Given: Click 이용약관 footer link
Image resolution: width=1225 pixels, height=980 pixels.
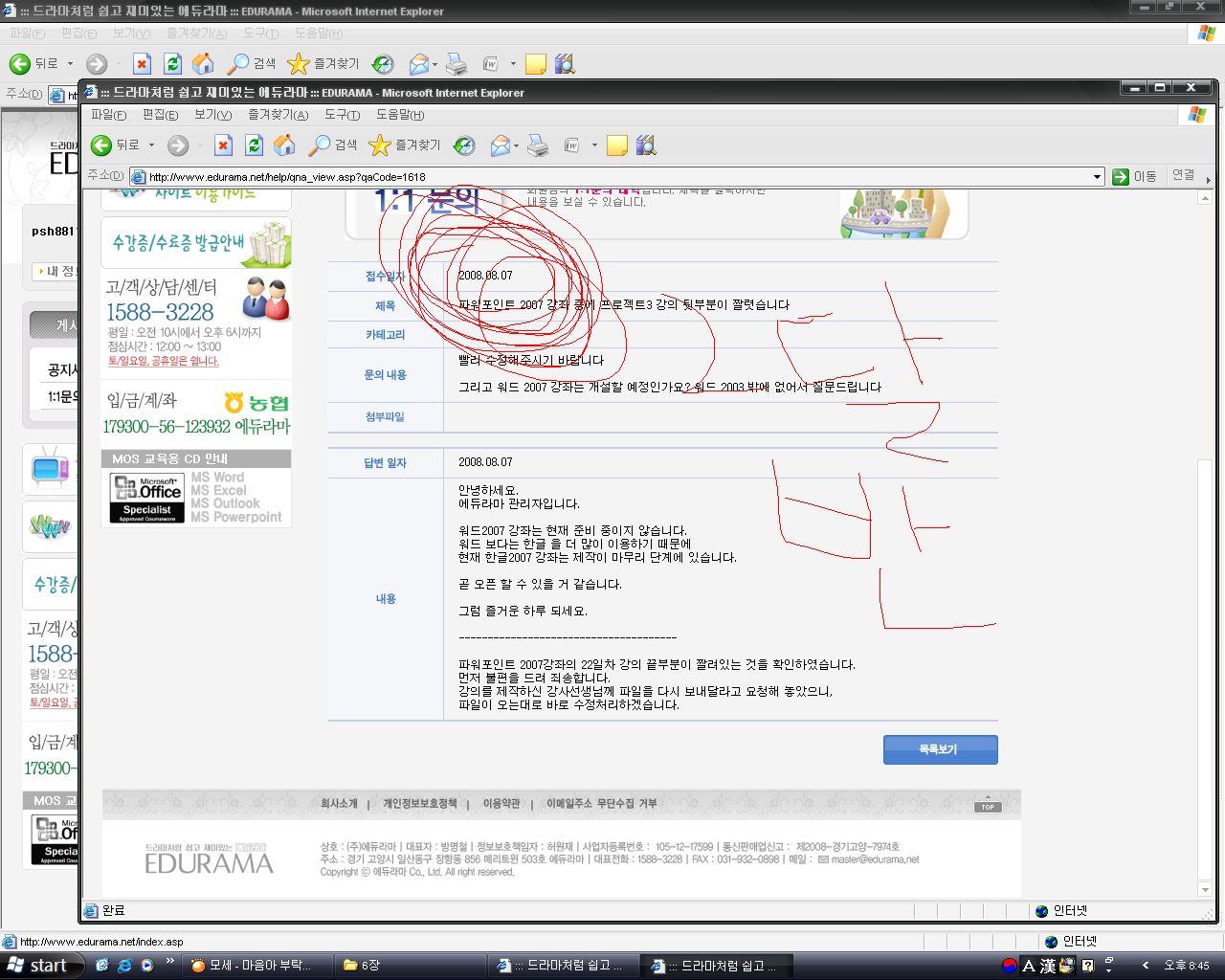Looking at the screenshot, I should pos(501,804).
